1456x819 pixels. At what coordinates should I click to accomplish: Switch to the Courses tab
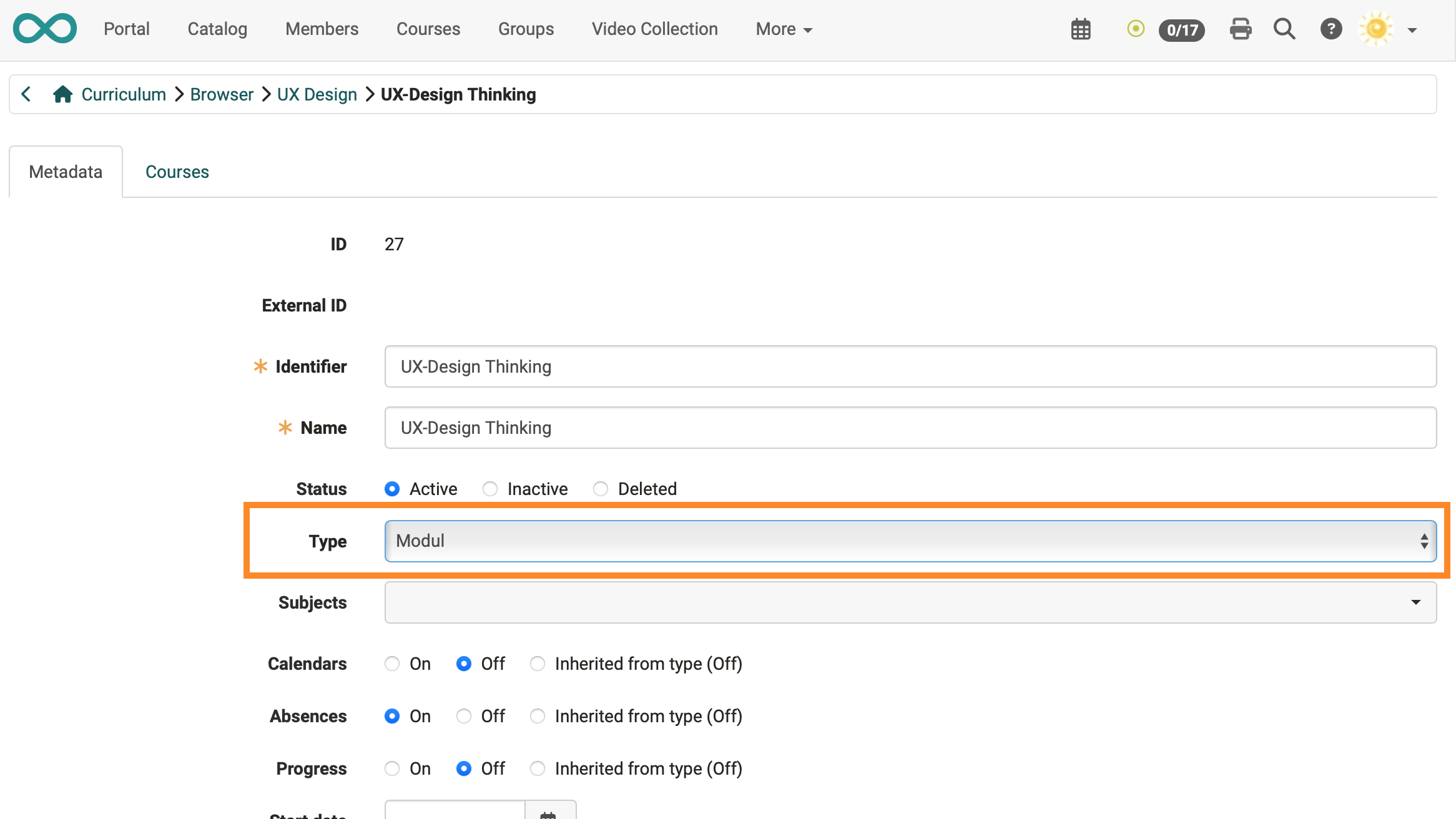[x=177, y=172]
